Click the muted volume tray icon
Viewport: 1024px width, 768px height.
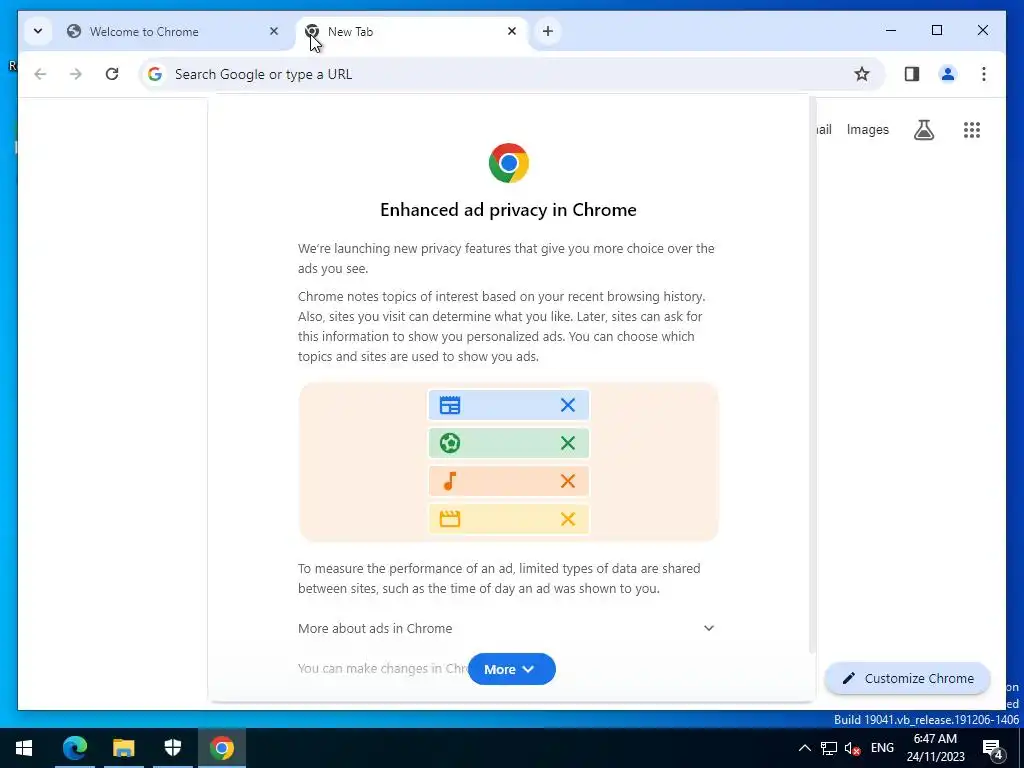point(852,748)
